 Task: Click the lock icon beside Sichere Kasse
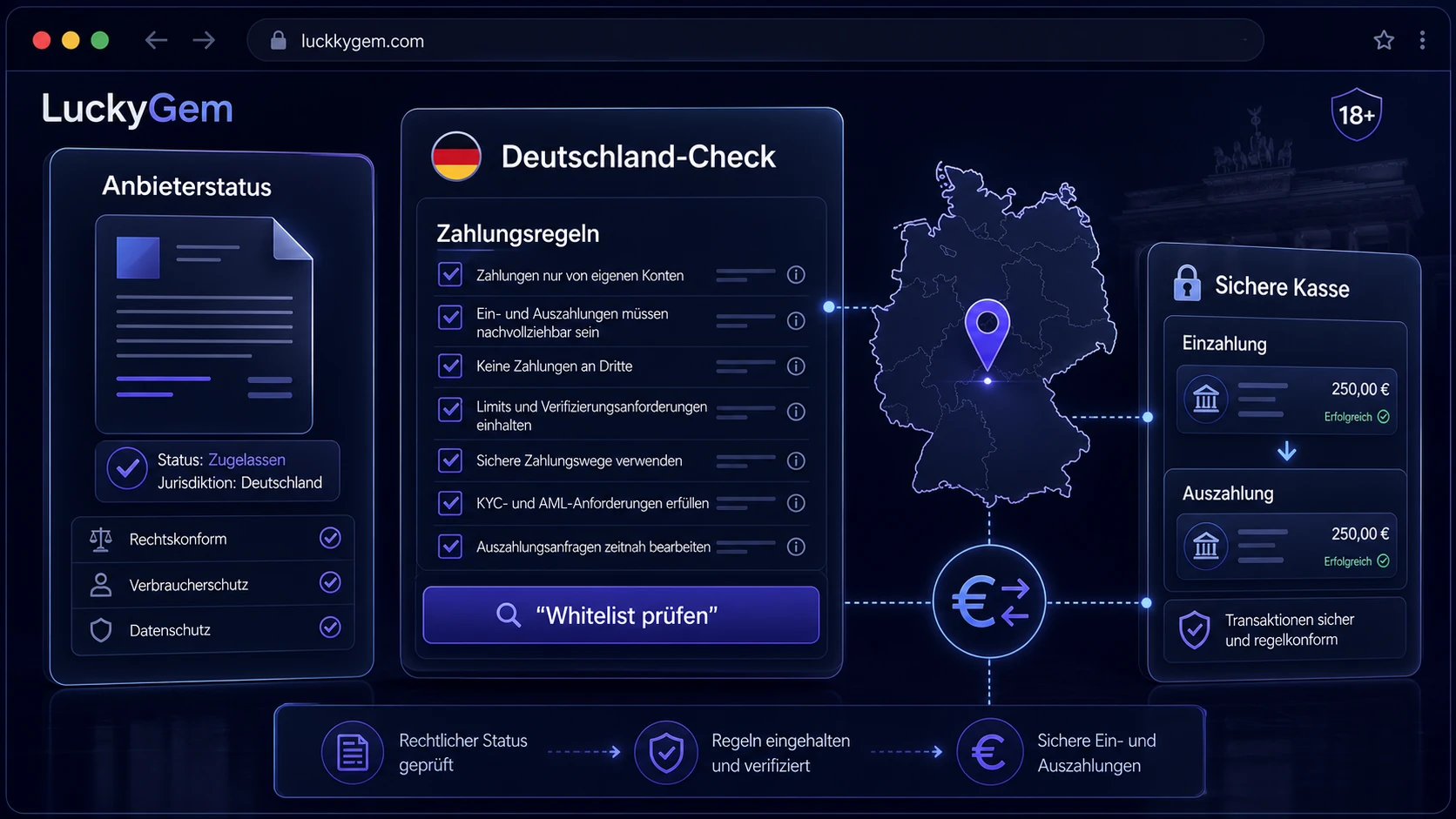[1187, 283]
